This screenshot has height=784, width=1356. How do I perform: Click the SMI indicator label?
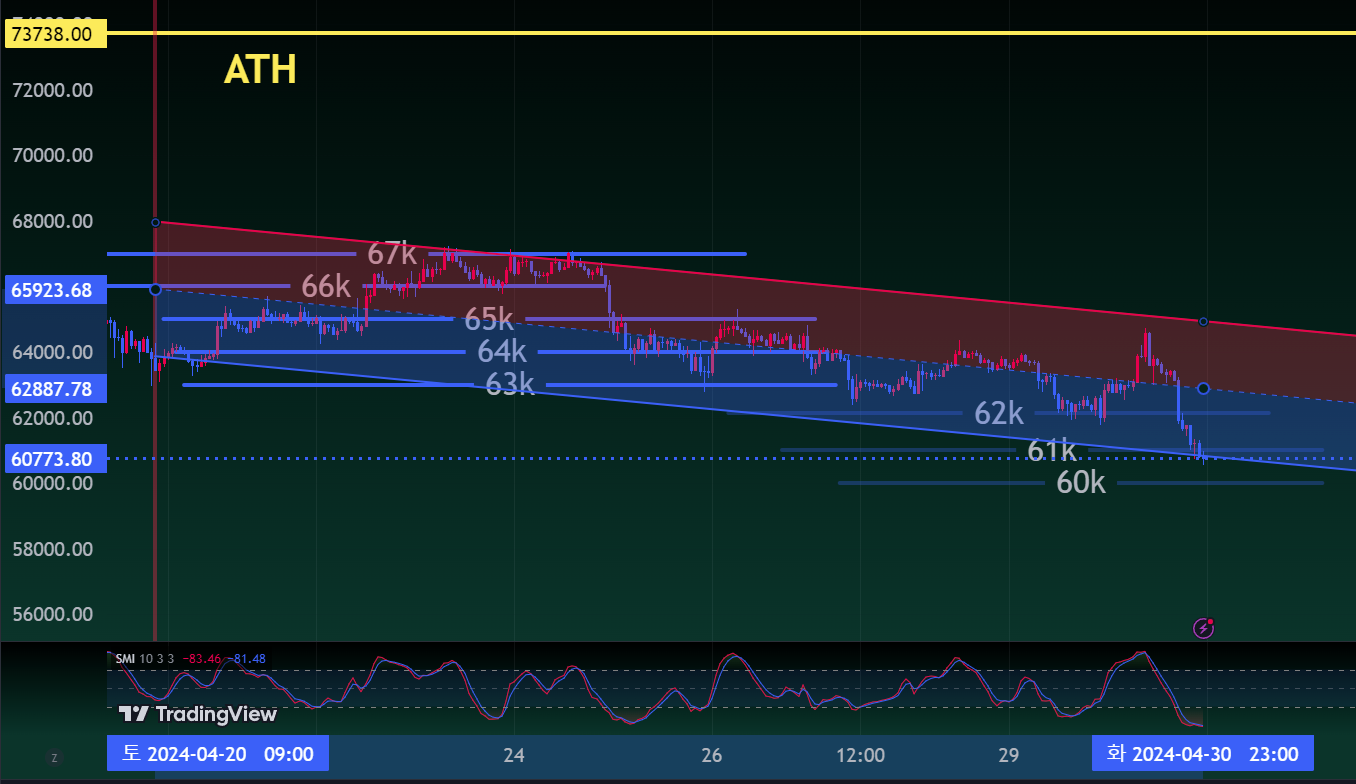pyautogui.click(x=125, y=659)
